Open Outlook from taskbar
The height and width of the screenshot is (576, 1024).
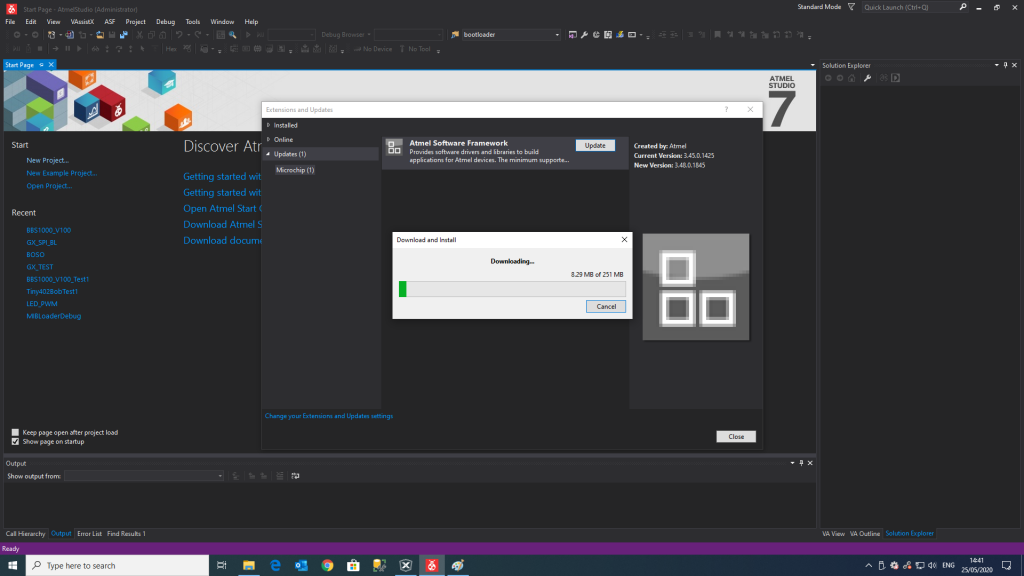tap(301, 566)
